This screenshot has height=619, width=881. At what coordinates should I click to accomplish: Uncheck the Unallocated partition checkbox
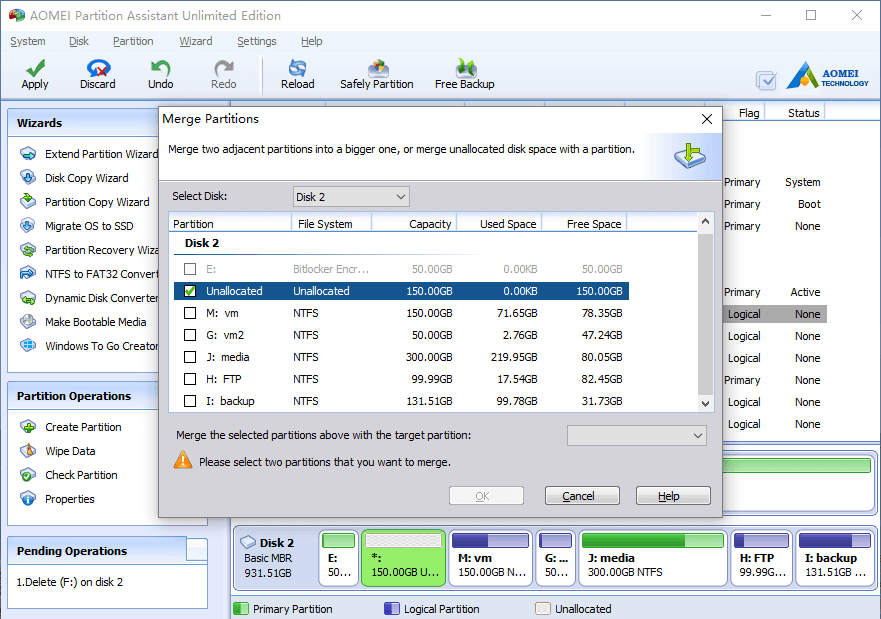190,291
